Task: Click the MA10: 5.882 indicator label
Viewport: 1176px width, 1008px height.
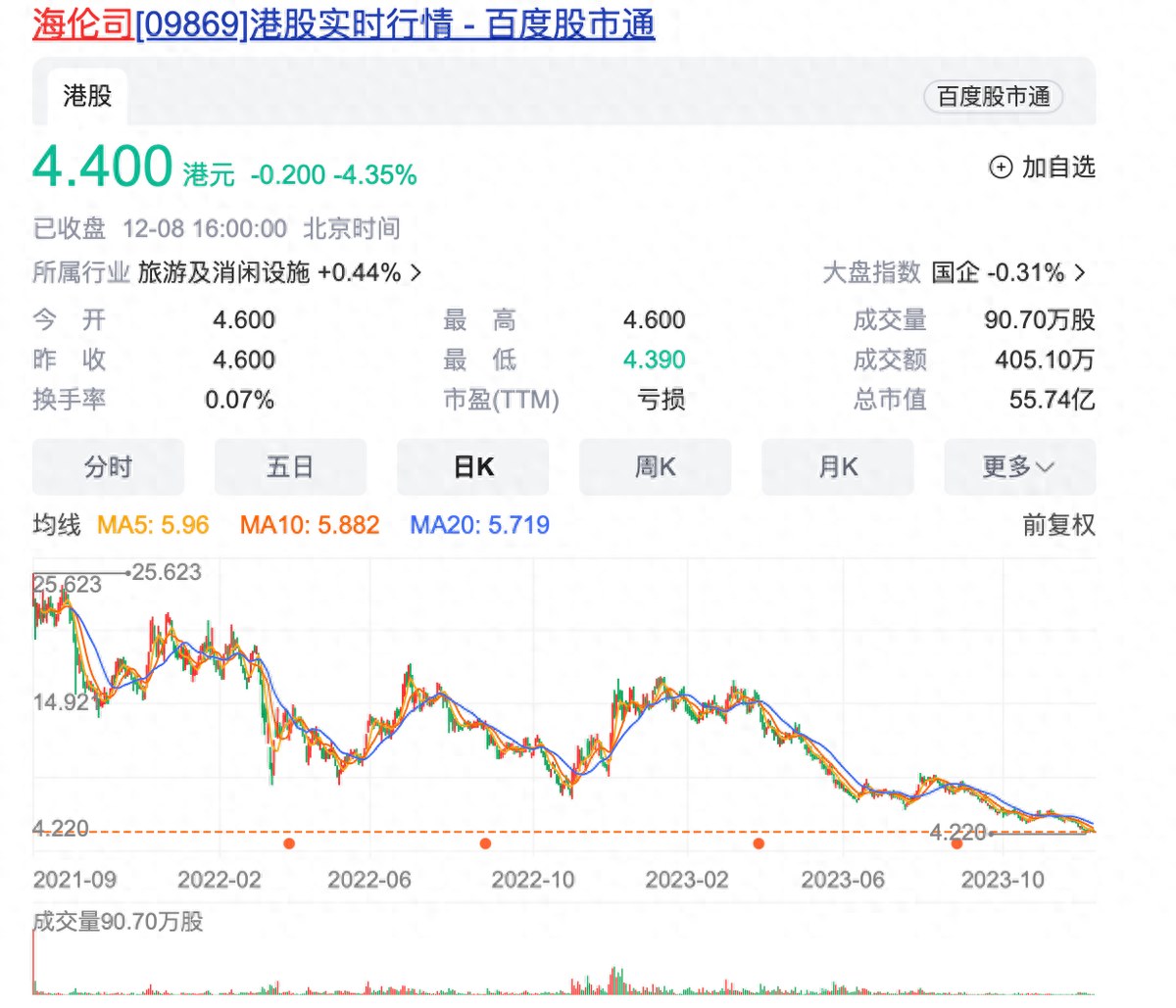Action: tap(310, 525)
